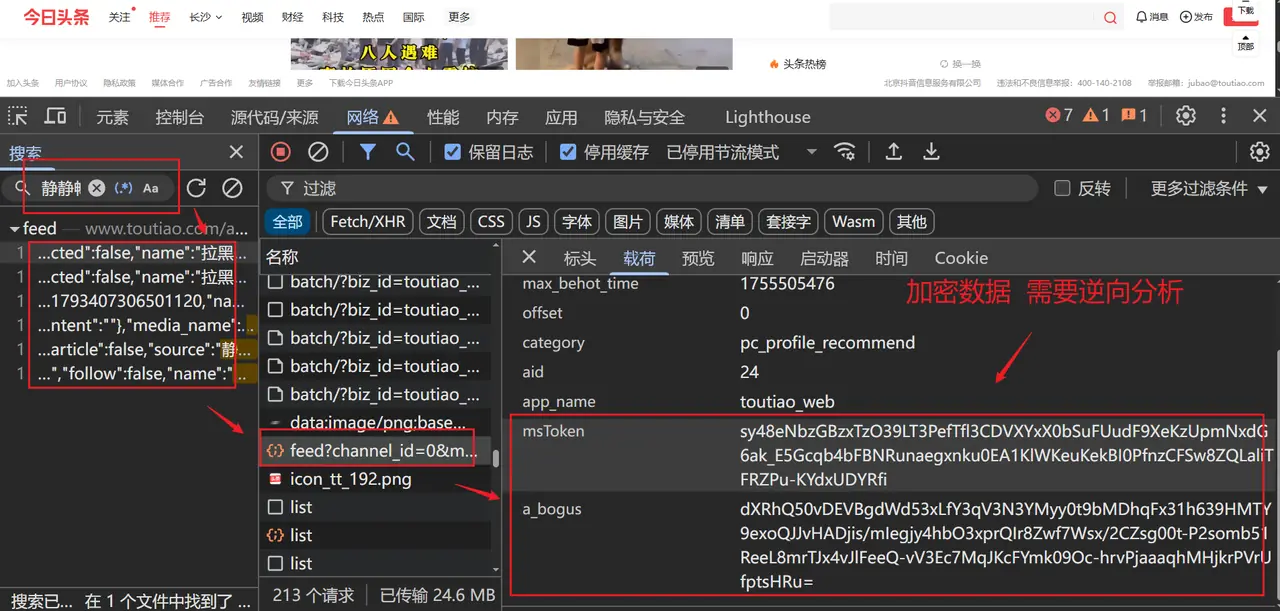Viewport: 1280px width, 611px height.
Task: Toggle the 保留日志 checkbox
Action: pos(452,152)
